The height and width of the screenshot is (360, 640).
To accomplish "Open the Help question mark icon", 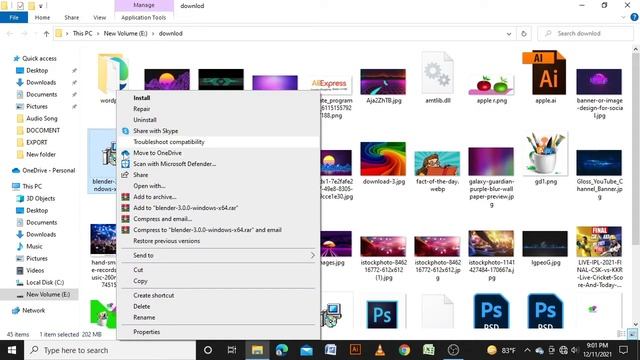I will click(x=634, y=17).
